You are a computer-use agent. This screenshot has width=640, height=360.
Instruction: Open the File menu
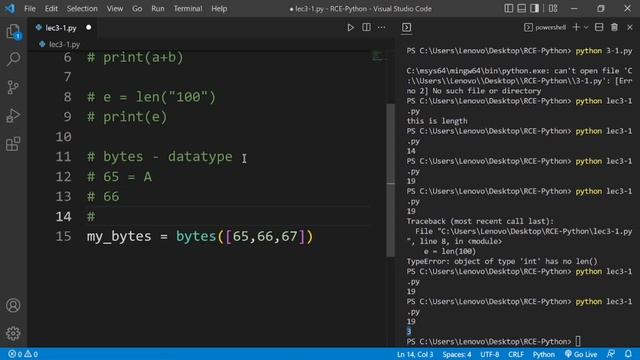(x=30, y=9)
